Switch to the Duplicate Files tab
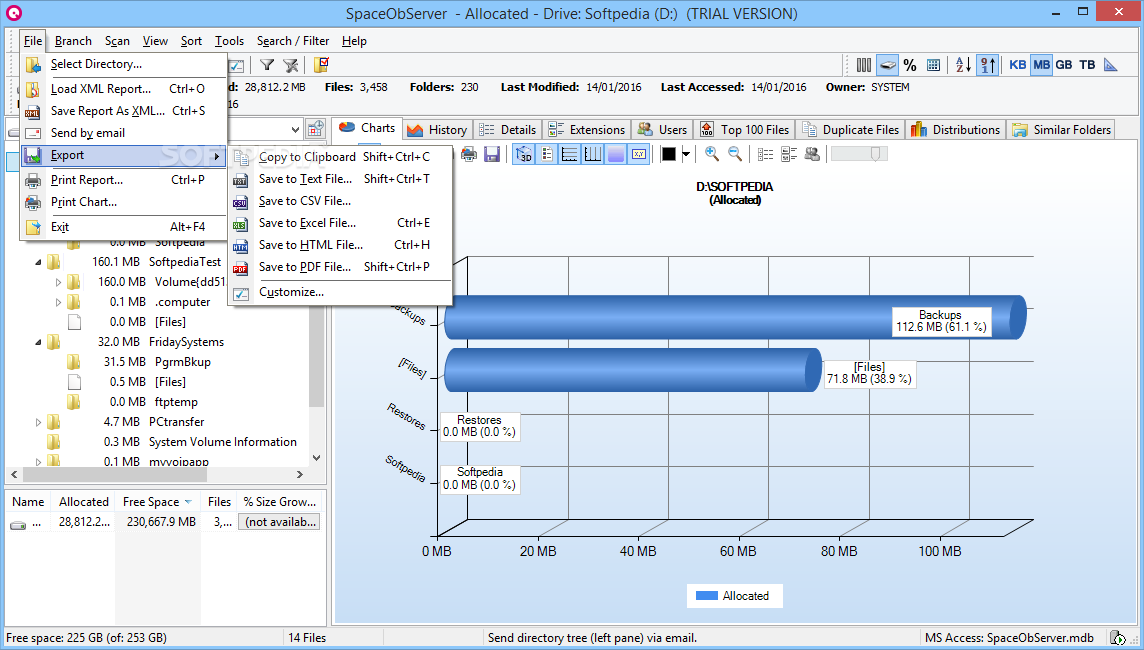Viewport: 1144px width, 650px height. [850, 130]
